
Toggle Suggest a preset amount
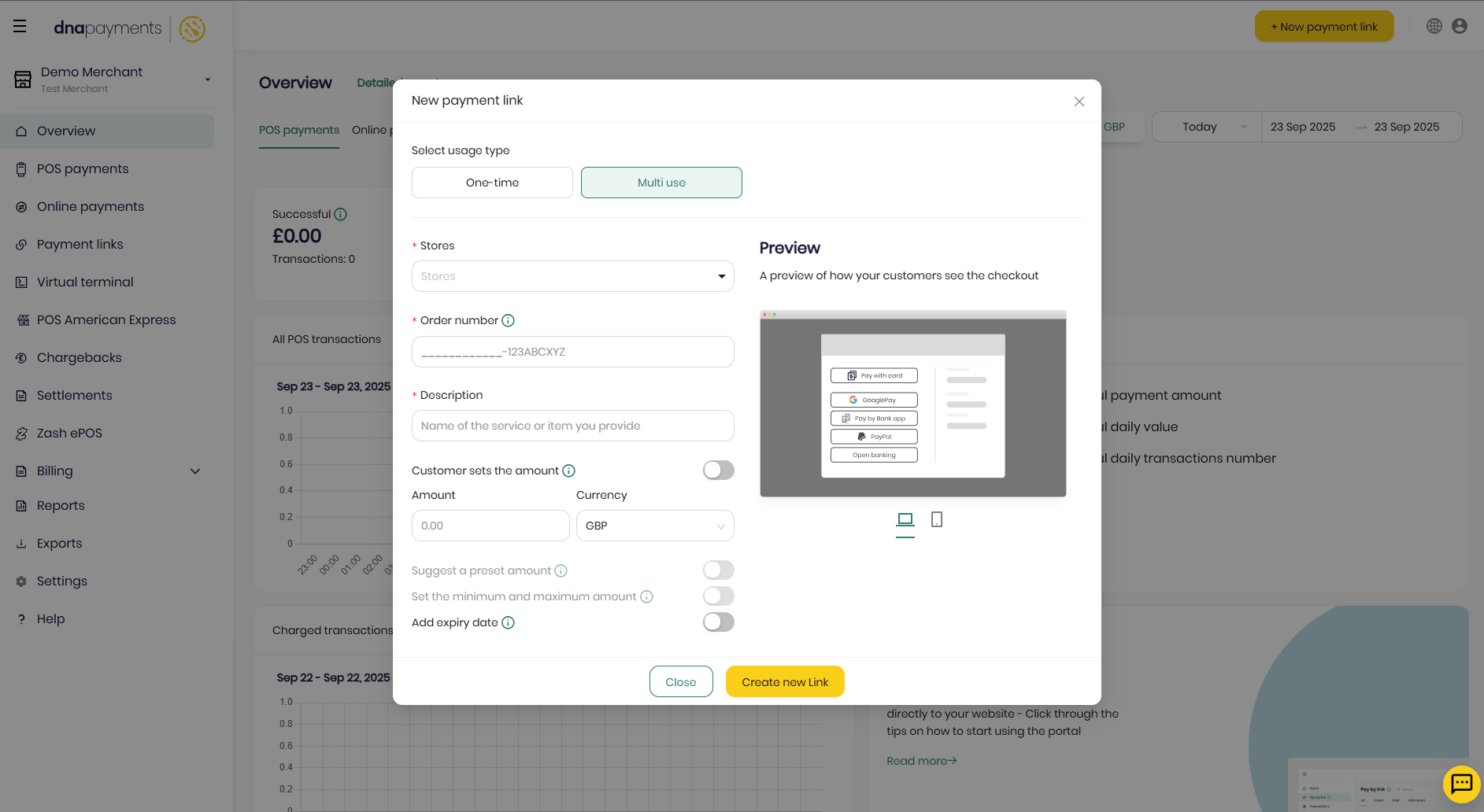(x=718, y=570)
